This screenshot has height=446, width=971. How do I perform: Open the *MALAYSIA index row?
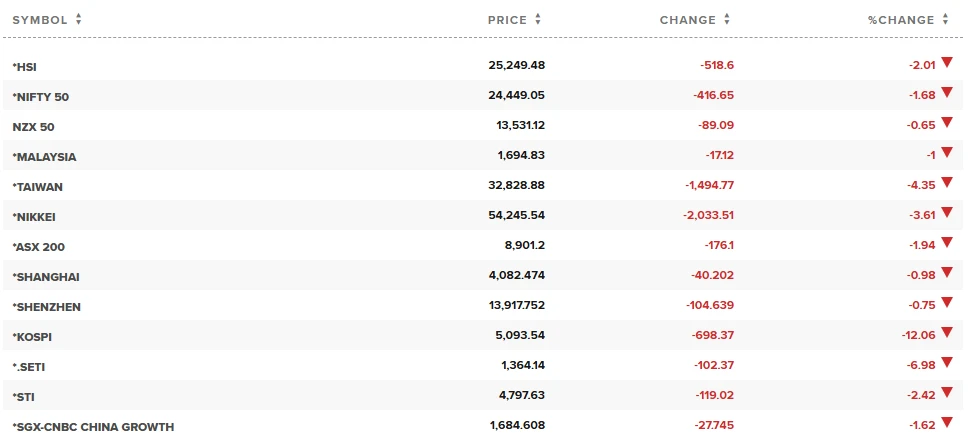pos(44,156)
